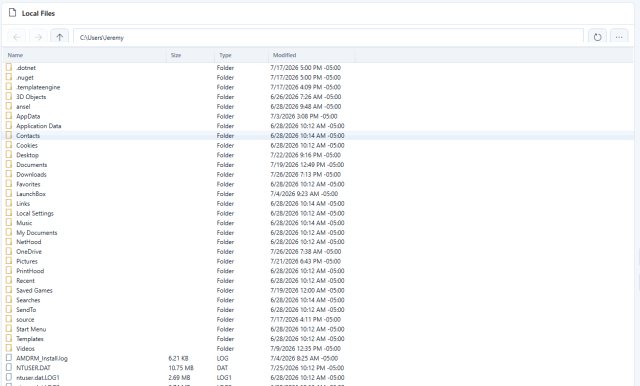Click the 7/26/2026 7:38 AM modified date
640x386 pixels.
[306, 252]
